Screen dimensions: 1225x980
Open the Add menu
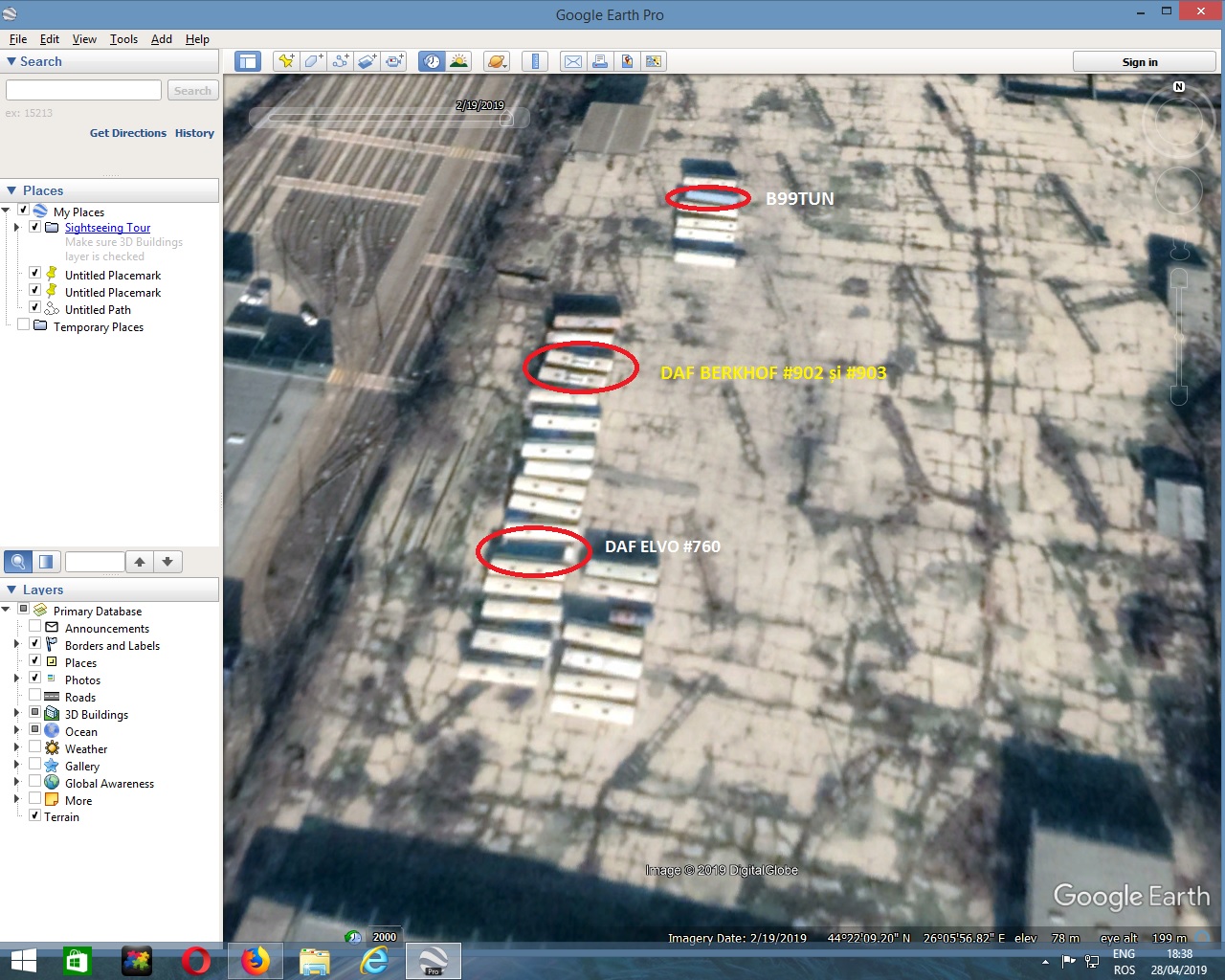click(162, 39)
